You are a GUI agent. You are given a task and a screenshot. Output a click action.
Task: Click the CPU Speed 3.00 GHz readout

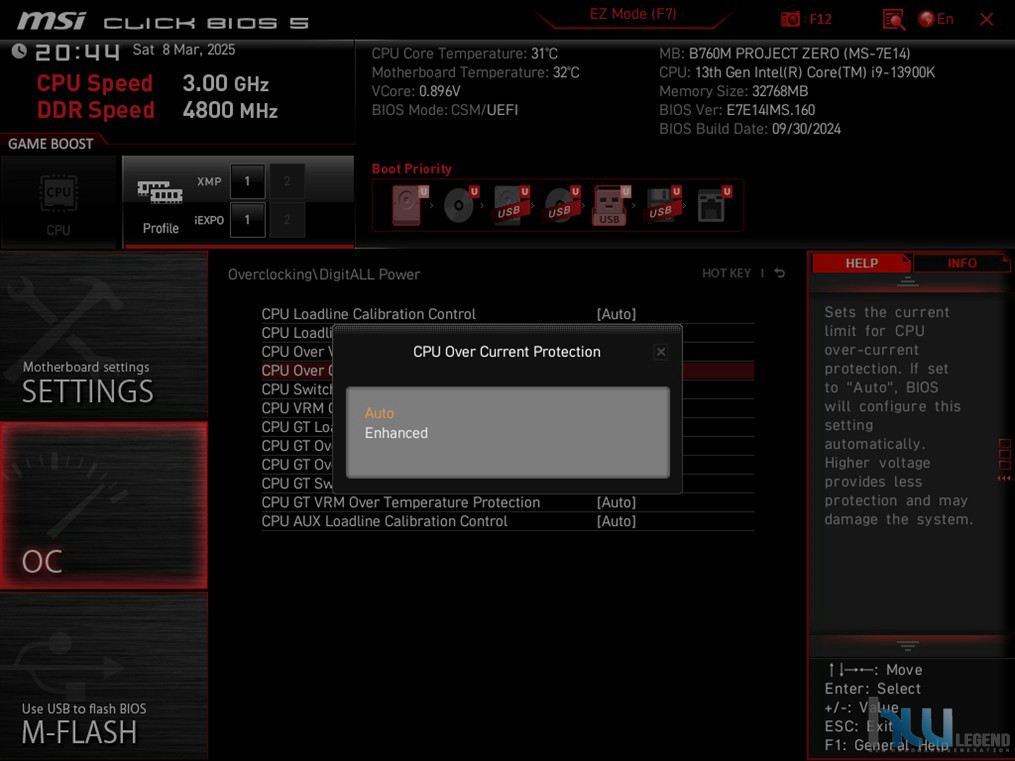(153, 83)
